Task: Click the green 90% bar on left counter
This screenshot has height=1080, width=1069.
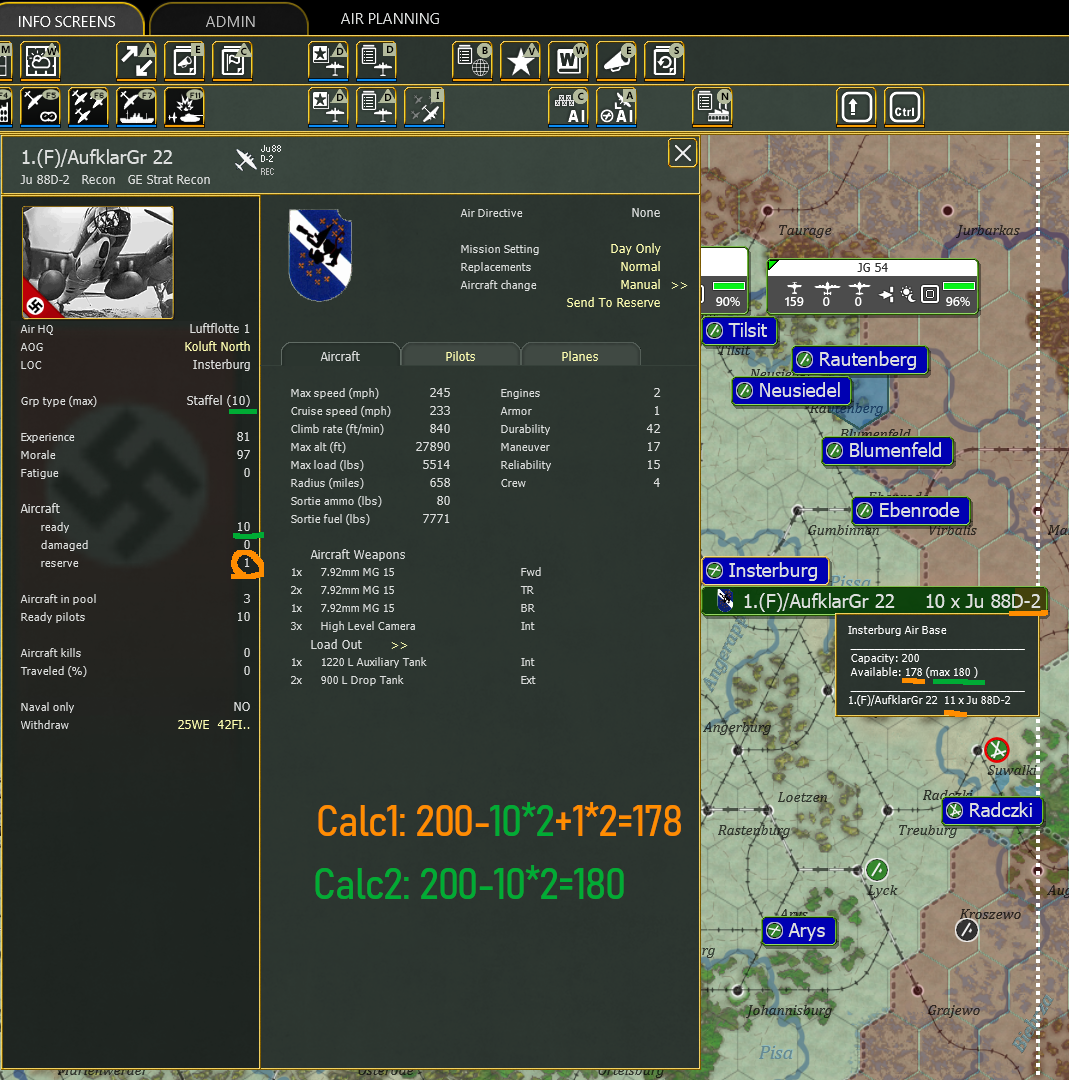Action: point(729,285)
